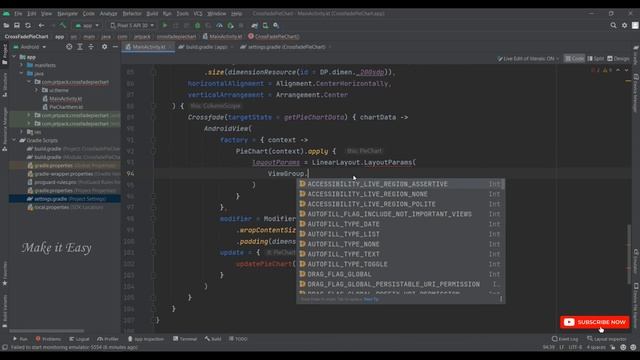Open the Android project view dropdown
640x360 pixels.
[x=30, y=47]
